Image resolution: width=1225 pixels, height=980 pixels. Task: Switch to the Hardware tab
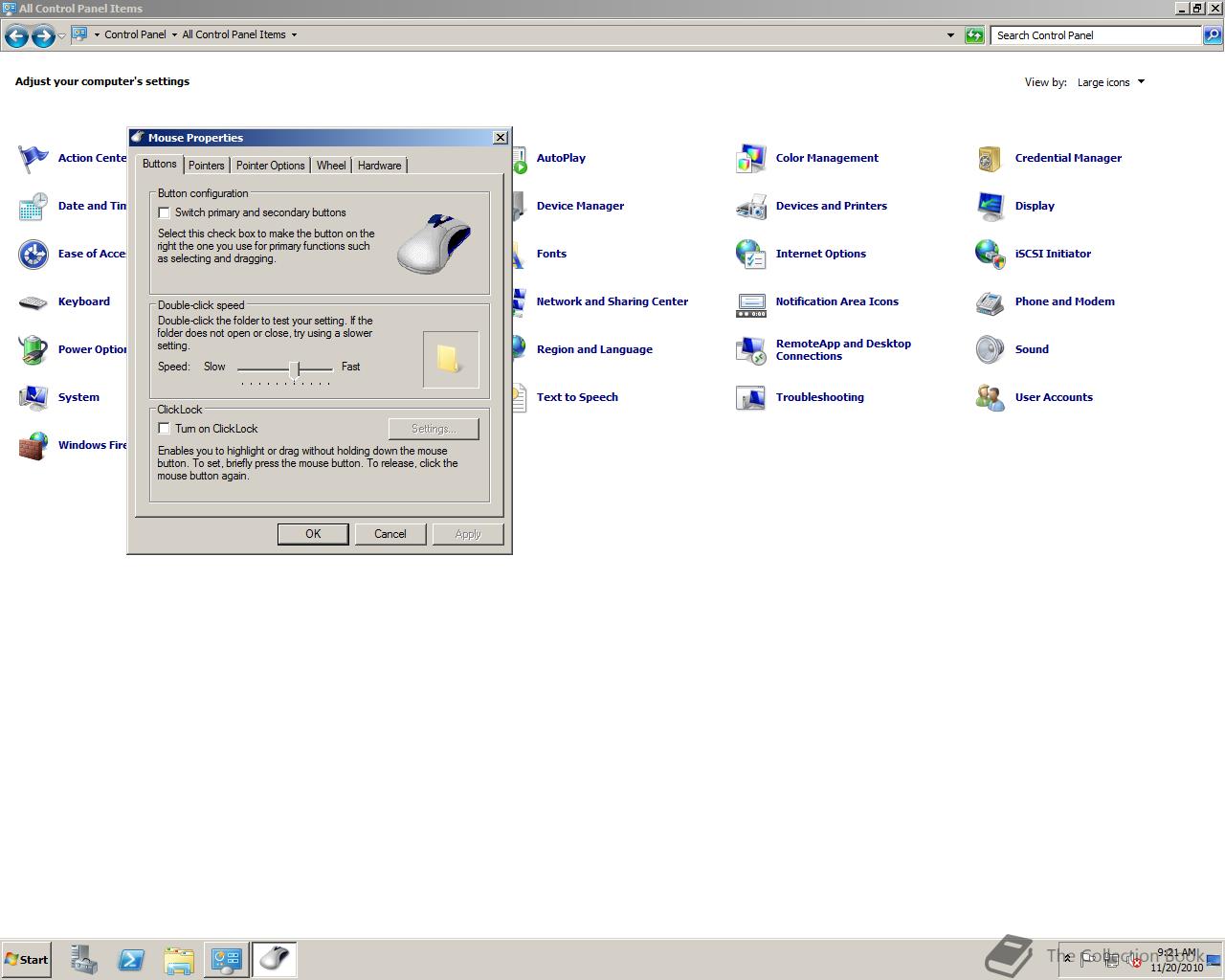click(x=380, y=166)
